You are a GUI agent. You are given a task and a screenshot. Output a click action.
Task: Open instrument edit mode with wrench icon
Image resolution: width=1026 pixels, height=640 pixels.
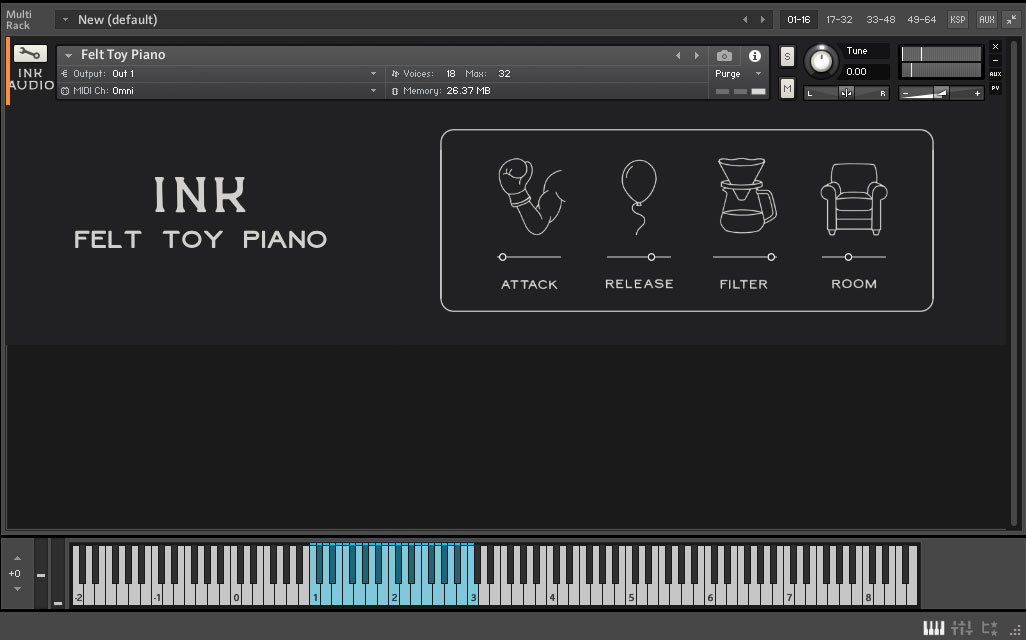click(x=30, y=54)
